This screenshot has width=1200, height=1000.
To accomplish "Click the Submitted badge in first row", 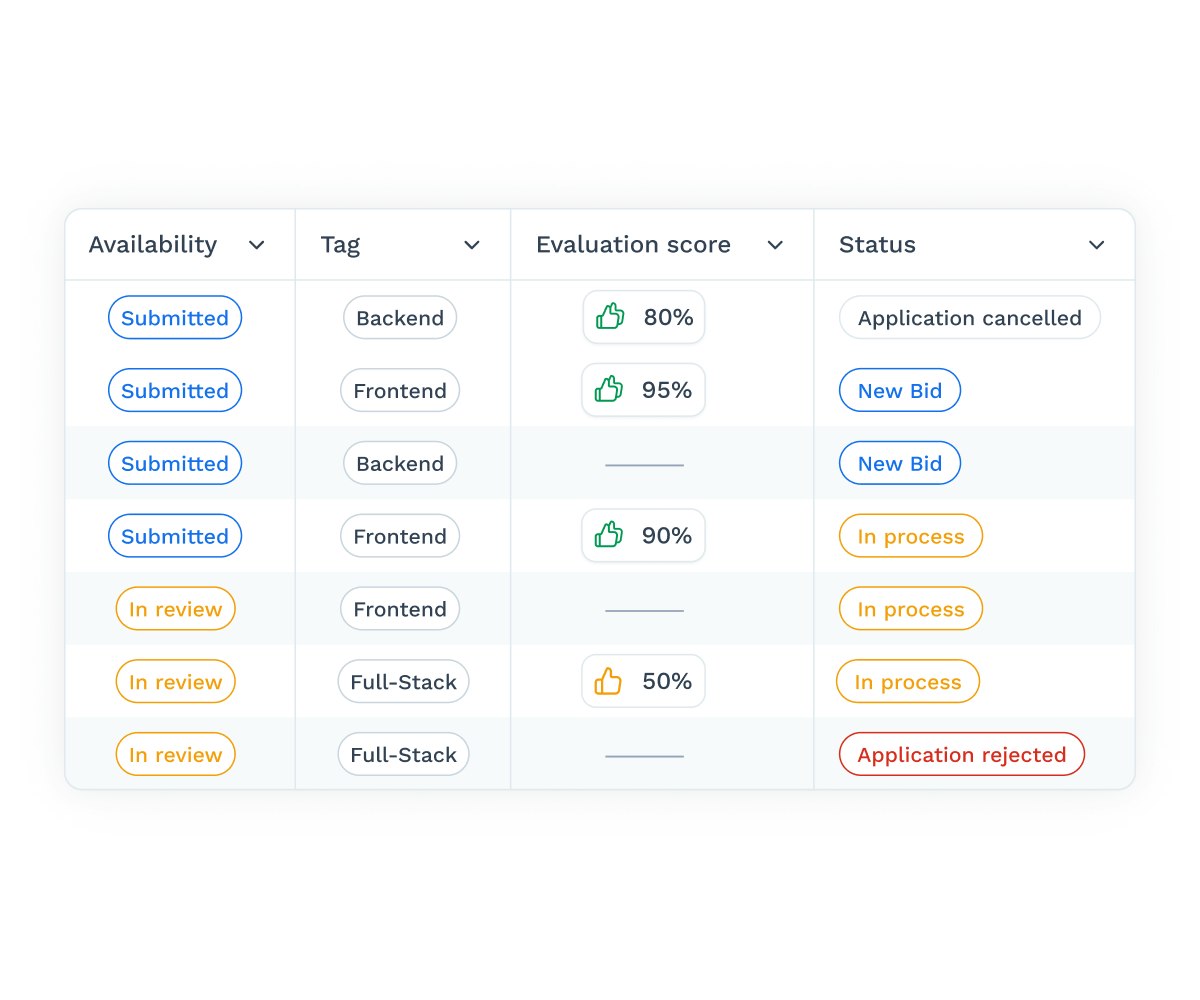I will [x=175, y=318].
